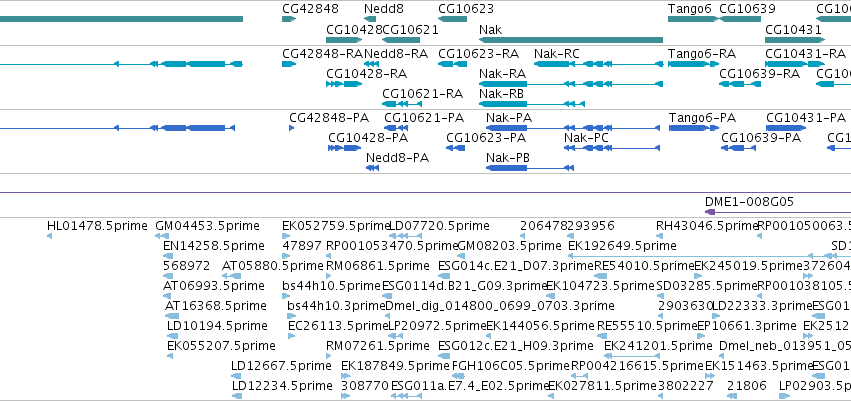This screenshot has height=401, width=851.
Task: Click the CG10639-RA transcript
Action: tap(739, 84)
